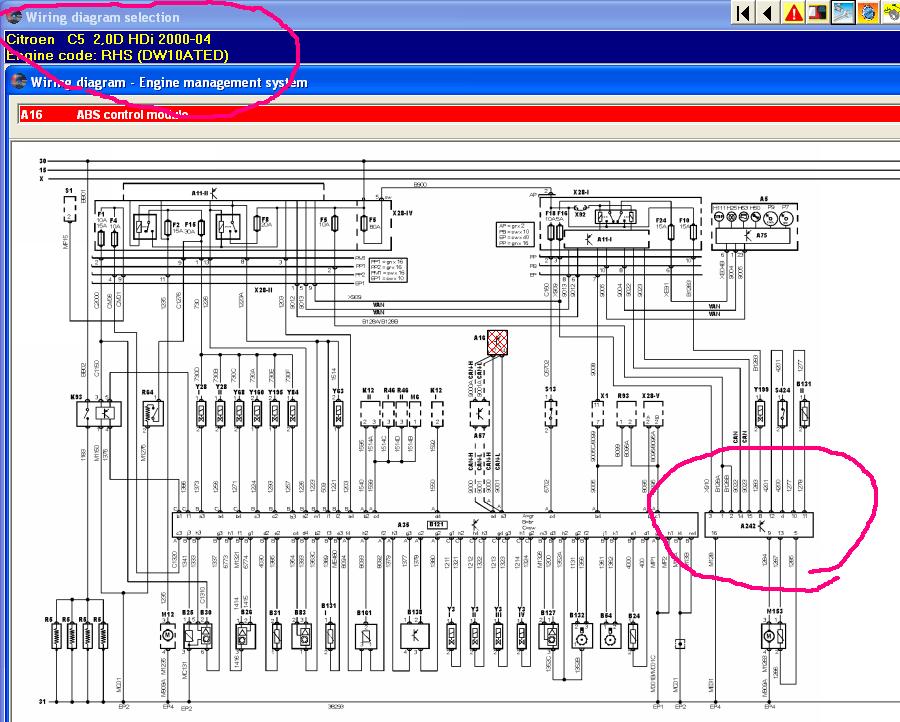Select the B127 sensor symbol
The height and width of the screenshot is (722, 900).
click(x=549, y=636)
